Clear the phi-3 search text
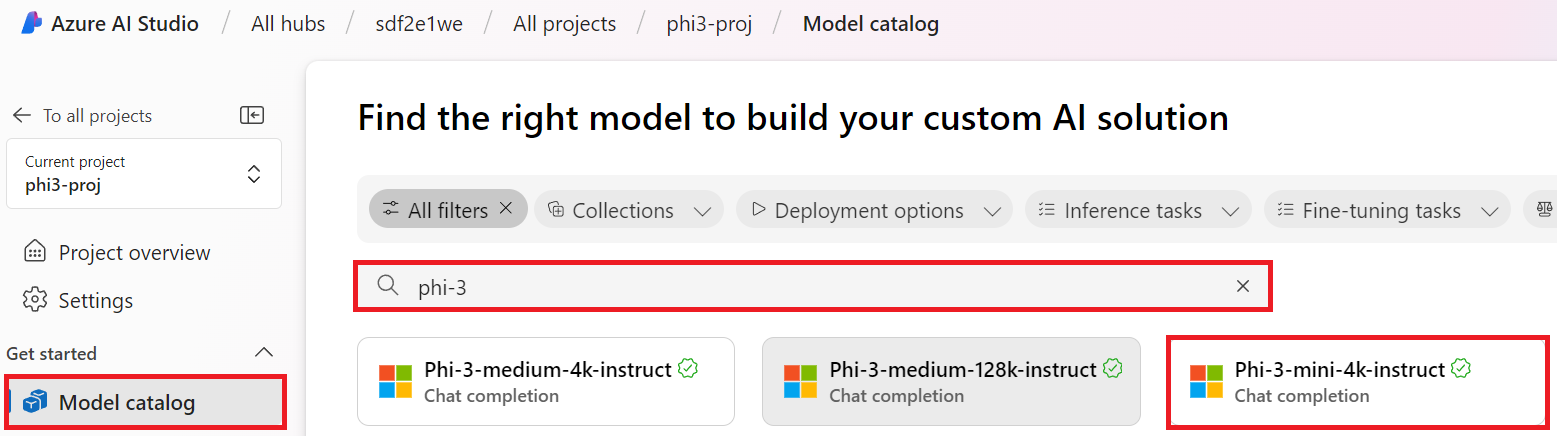 coord(1242,286)
